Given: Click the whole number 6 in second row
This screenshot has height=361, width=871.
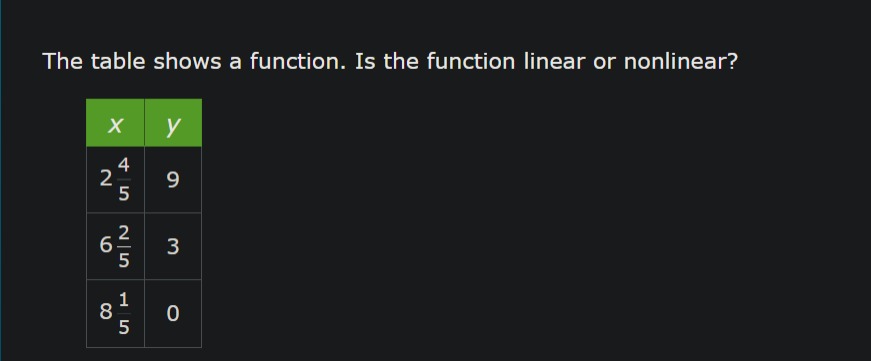Looking at the screenshot, I should 106,245.
